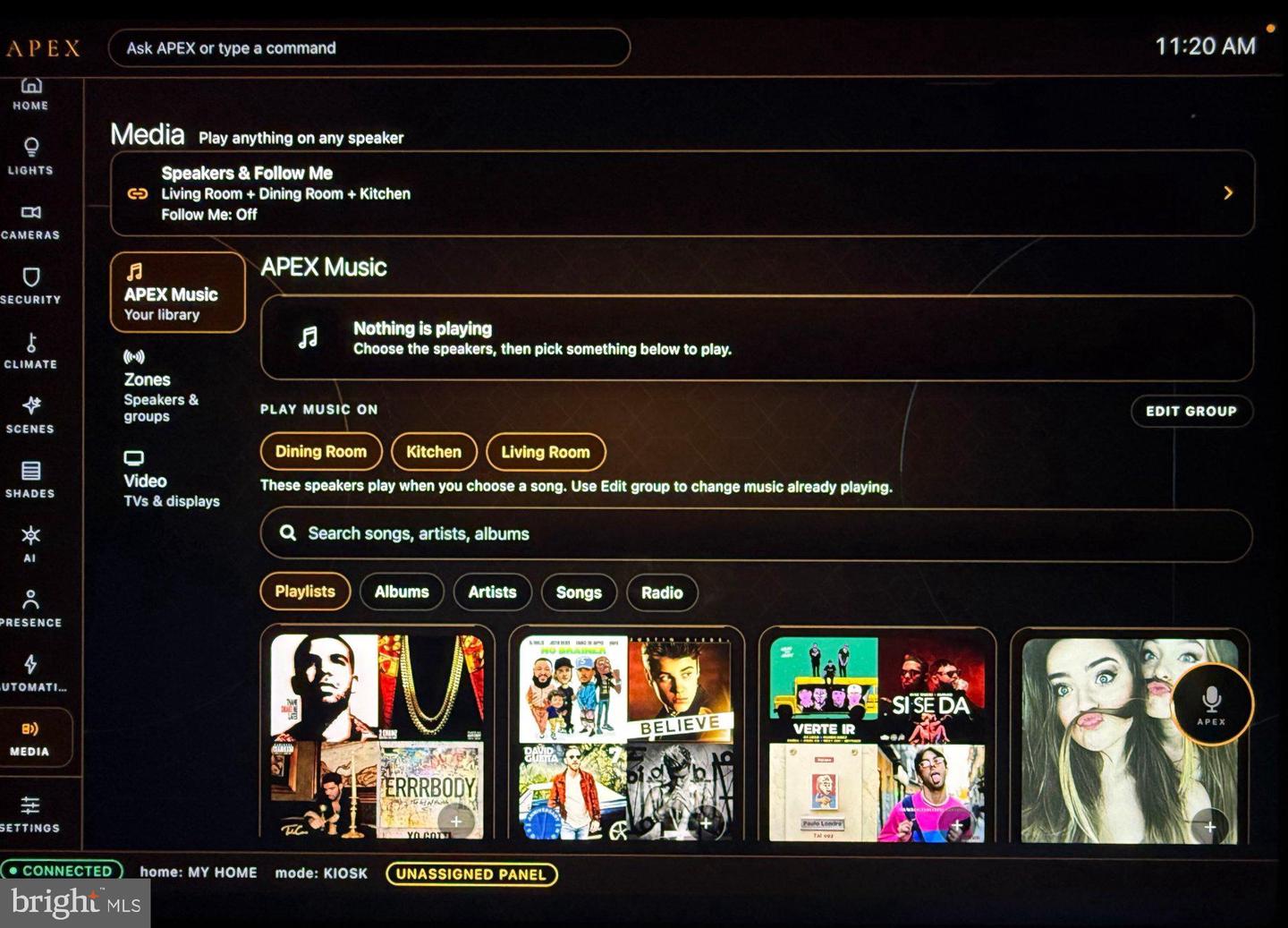Image resolution: width=1288 pixels, height=928 pixels.
Task: Open the Home section in sidebar
Action: tap(30, 94)
